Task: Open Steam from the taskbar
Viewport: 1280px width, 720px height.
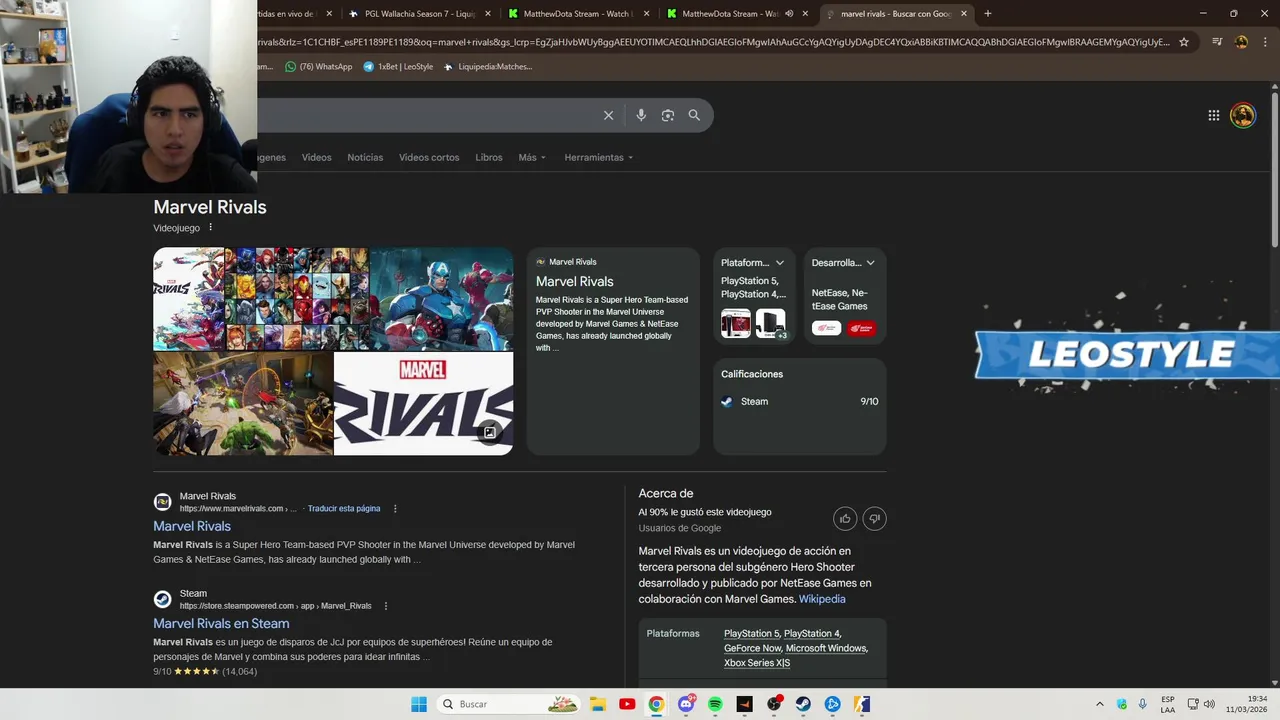Action: [803, 704]
